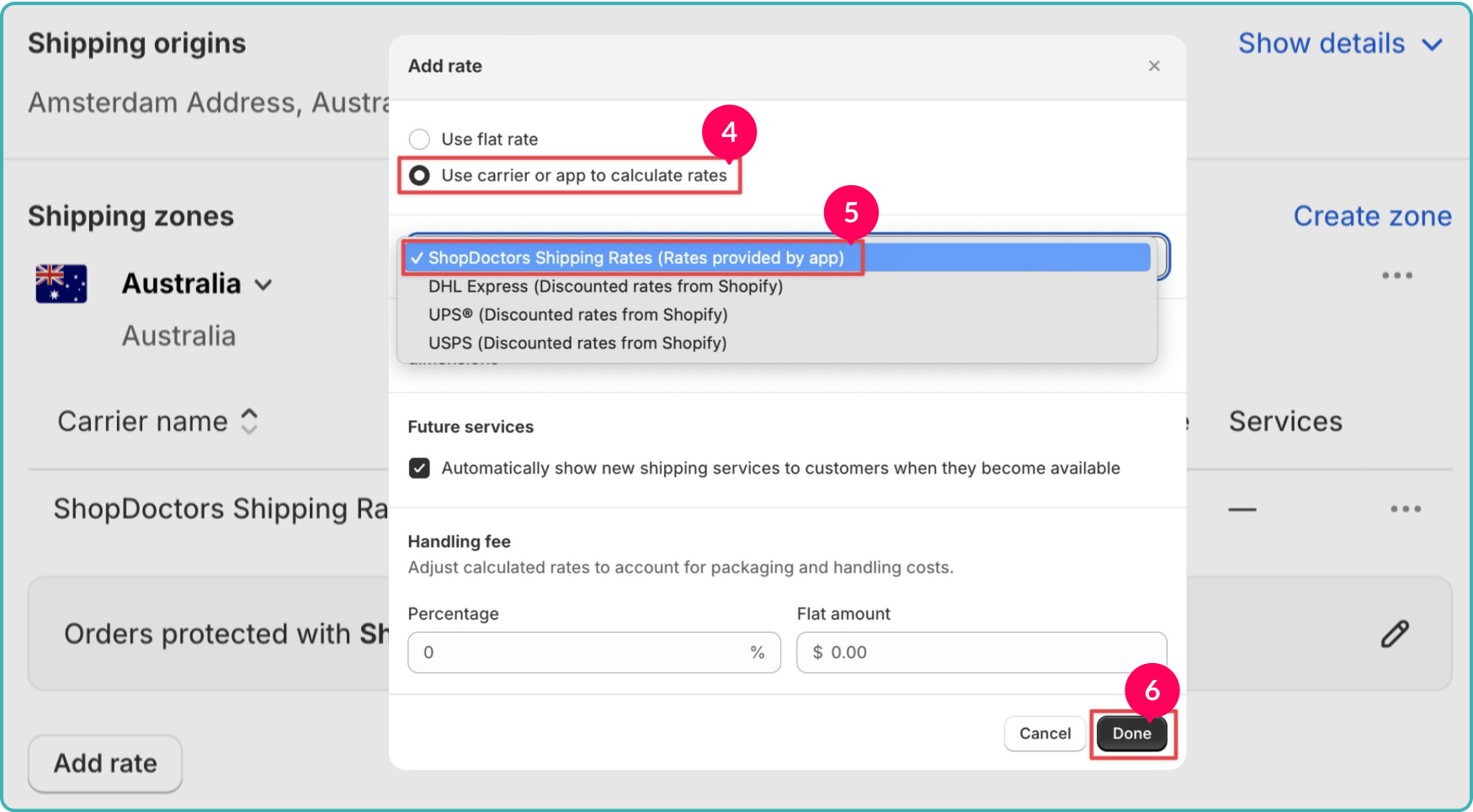Click the Add rate button
This screenshot has width=1473, height=812.
pos(105,763)
